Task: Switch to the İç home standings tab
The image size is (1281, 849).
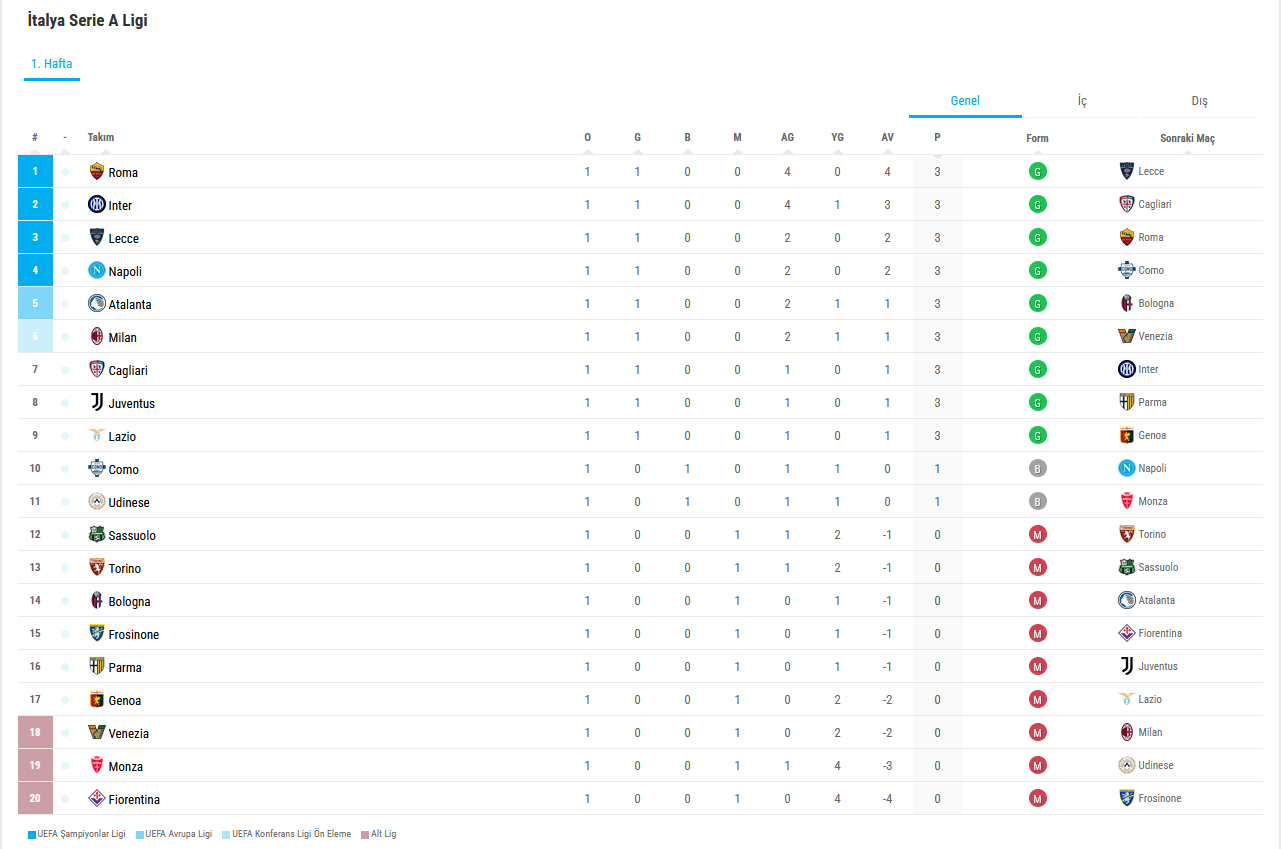Action: (x=1082, y=101)
